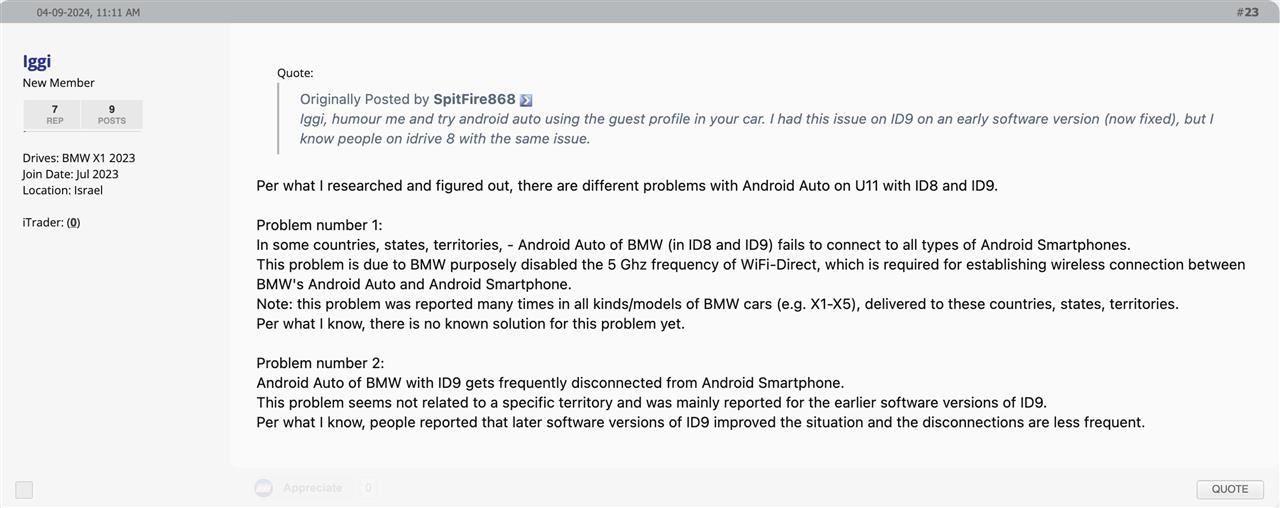The height and width of the screenshot is (508, 1280).
Task: Click the Location: Israel profile line
Action: pos(63,190)
